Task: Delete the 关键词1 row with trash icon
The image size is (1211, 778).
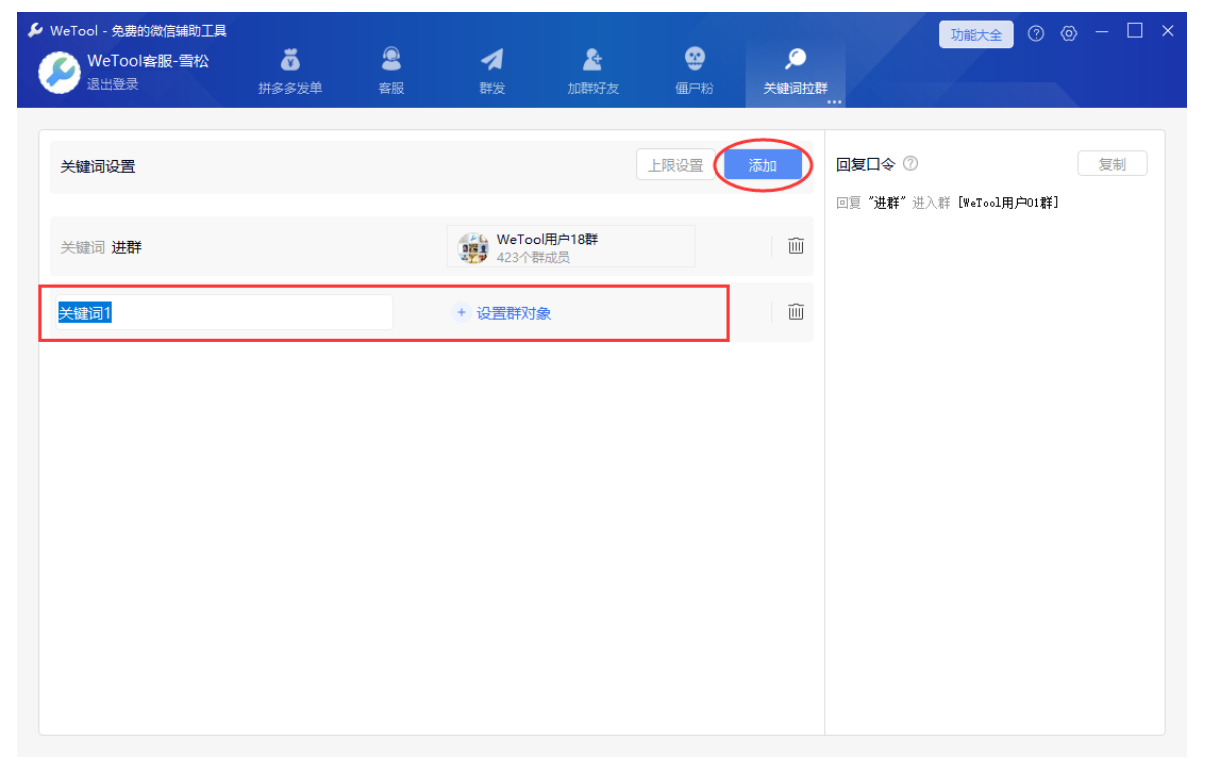Action: [x=796, y=312]
